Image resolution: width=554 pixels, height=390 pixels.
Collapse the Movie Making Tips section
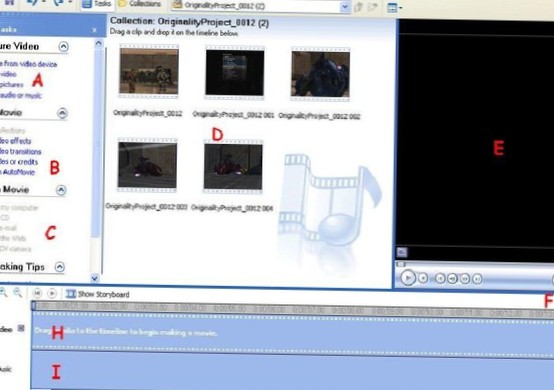click(x=60, y=267)
